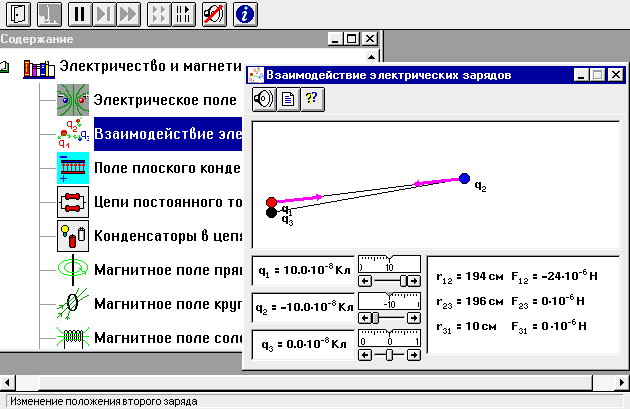Click the flat capacitor plates icon
Viewport: 630px width, 409px height.
[x=73, y=168]
